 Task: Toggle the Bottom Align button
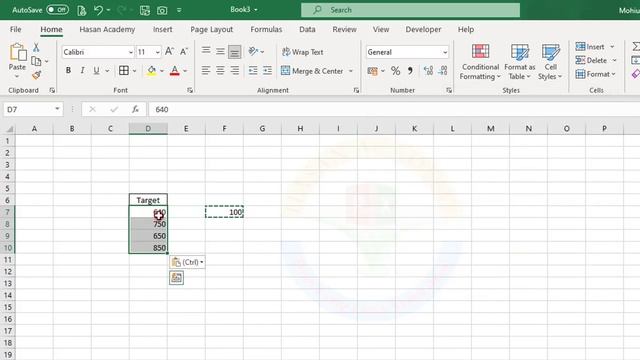[x=234, y=51]
